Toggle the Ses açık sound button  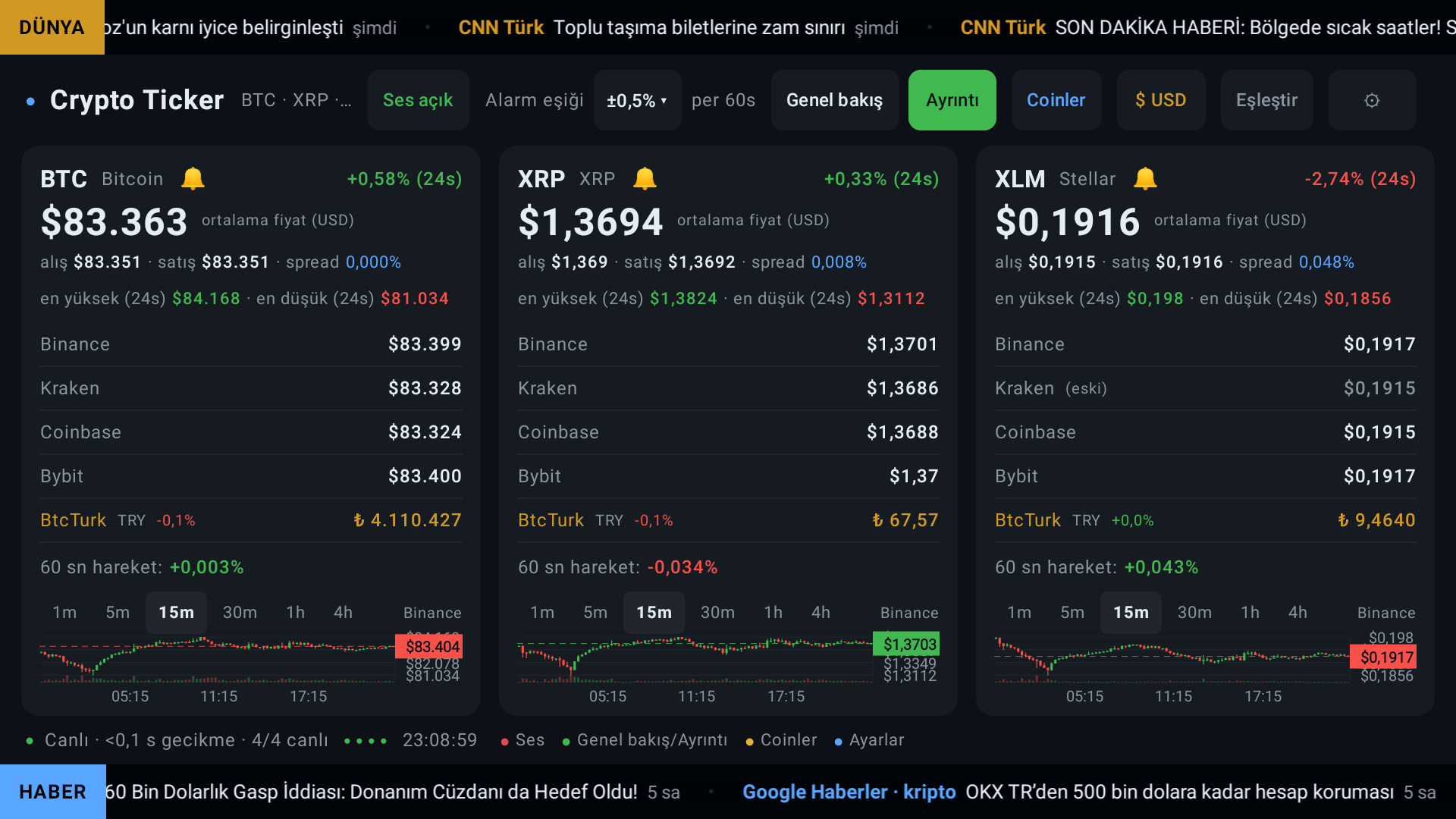418,100
